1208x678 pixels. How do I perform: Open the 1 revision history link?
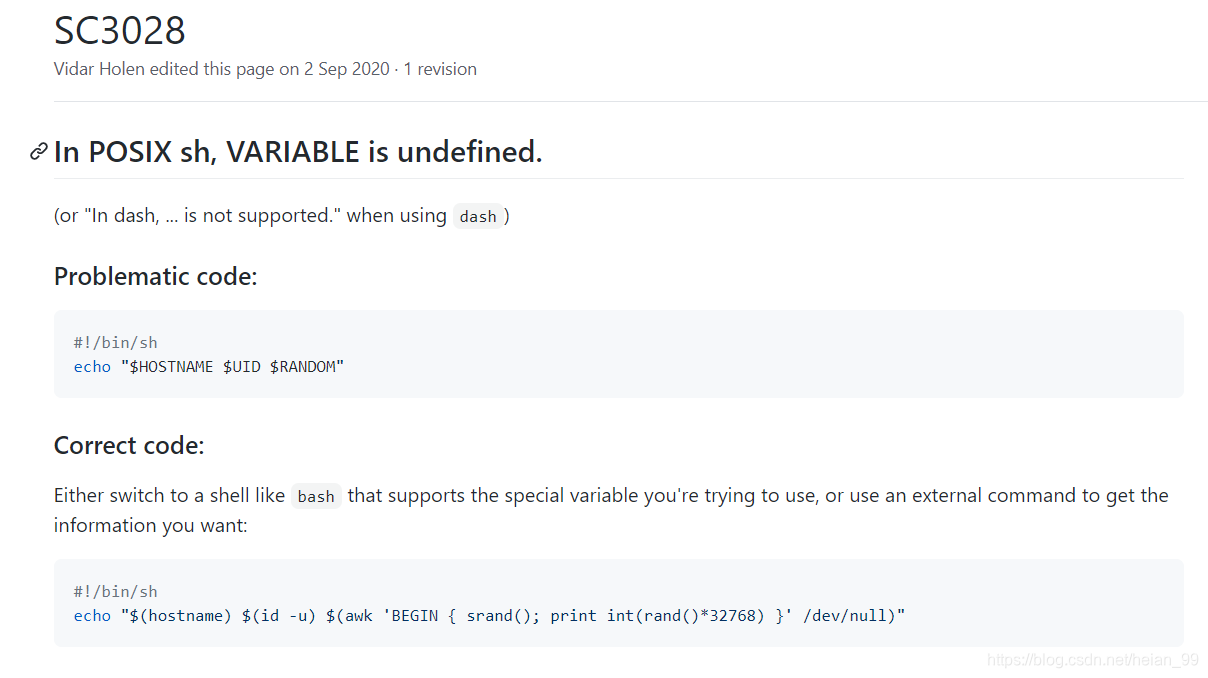tap(440, 69)
